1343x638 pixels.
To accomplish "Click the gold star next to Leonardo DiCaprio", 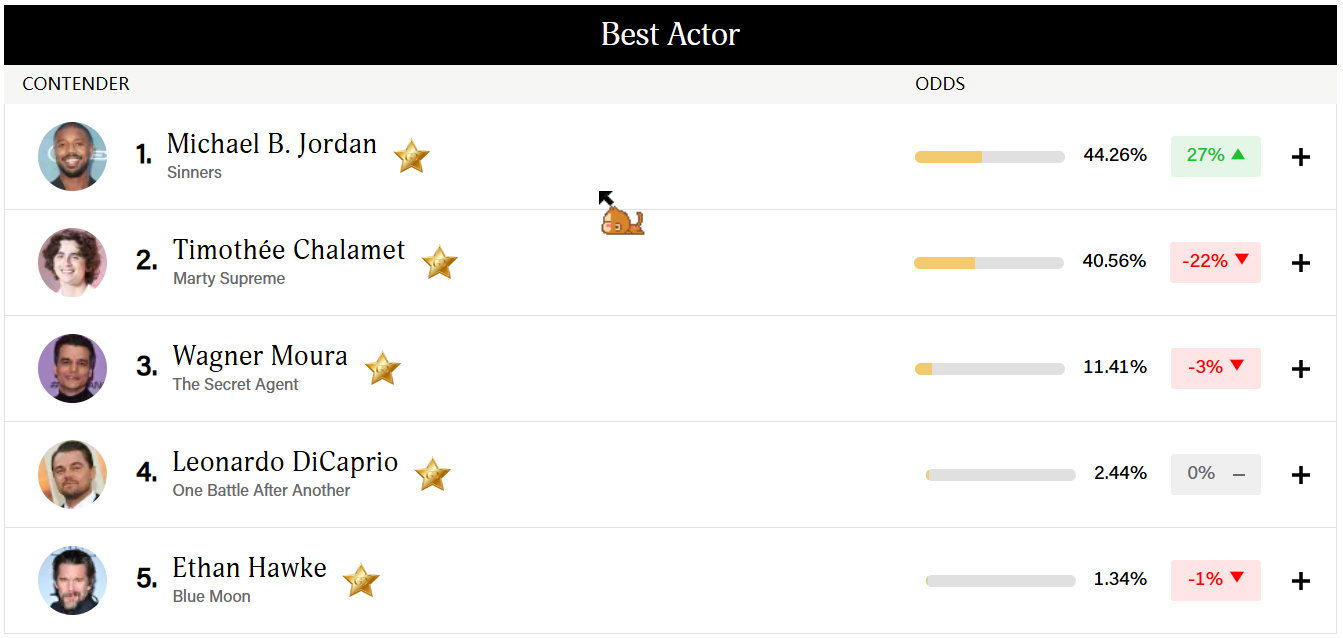I will [x=432, y=475].
